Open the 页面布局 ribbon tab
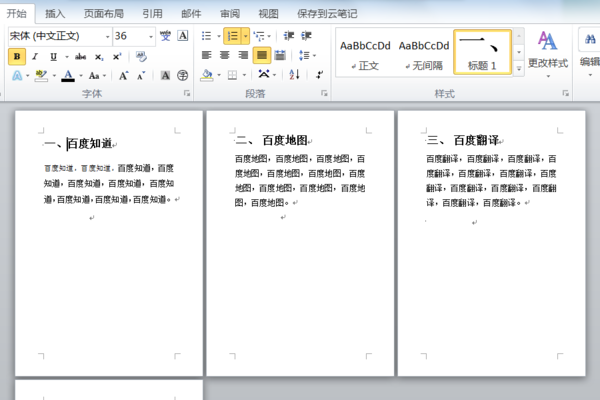This screenshot has width=600, height=400. click(103, 13)
